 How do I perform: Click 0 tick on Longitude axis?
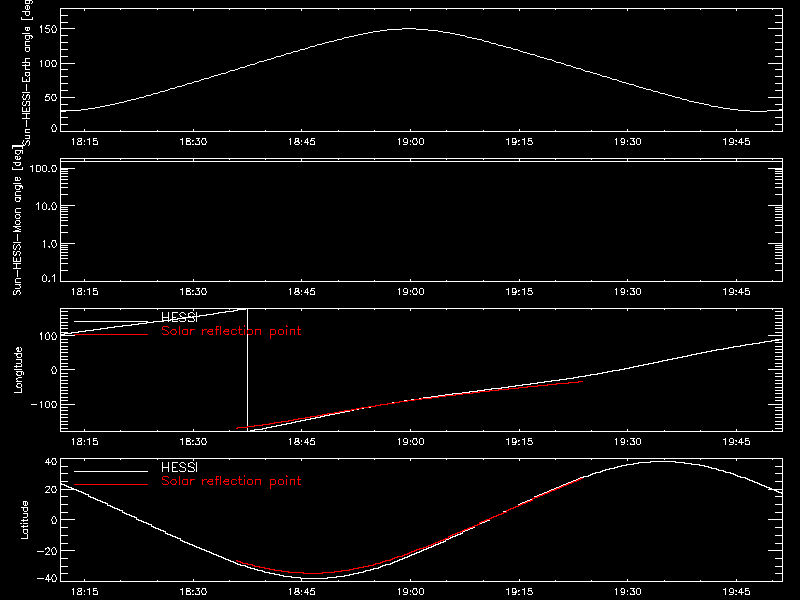tap(54, 370)
